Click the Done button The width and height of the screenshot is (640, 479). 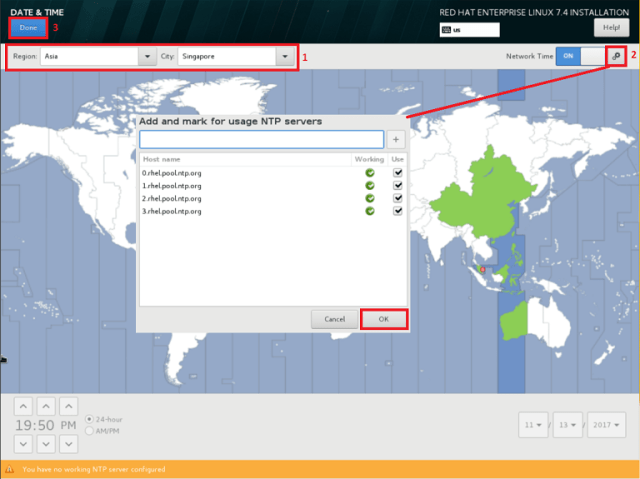click(28, 28)
